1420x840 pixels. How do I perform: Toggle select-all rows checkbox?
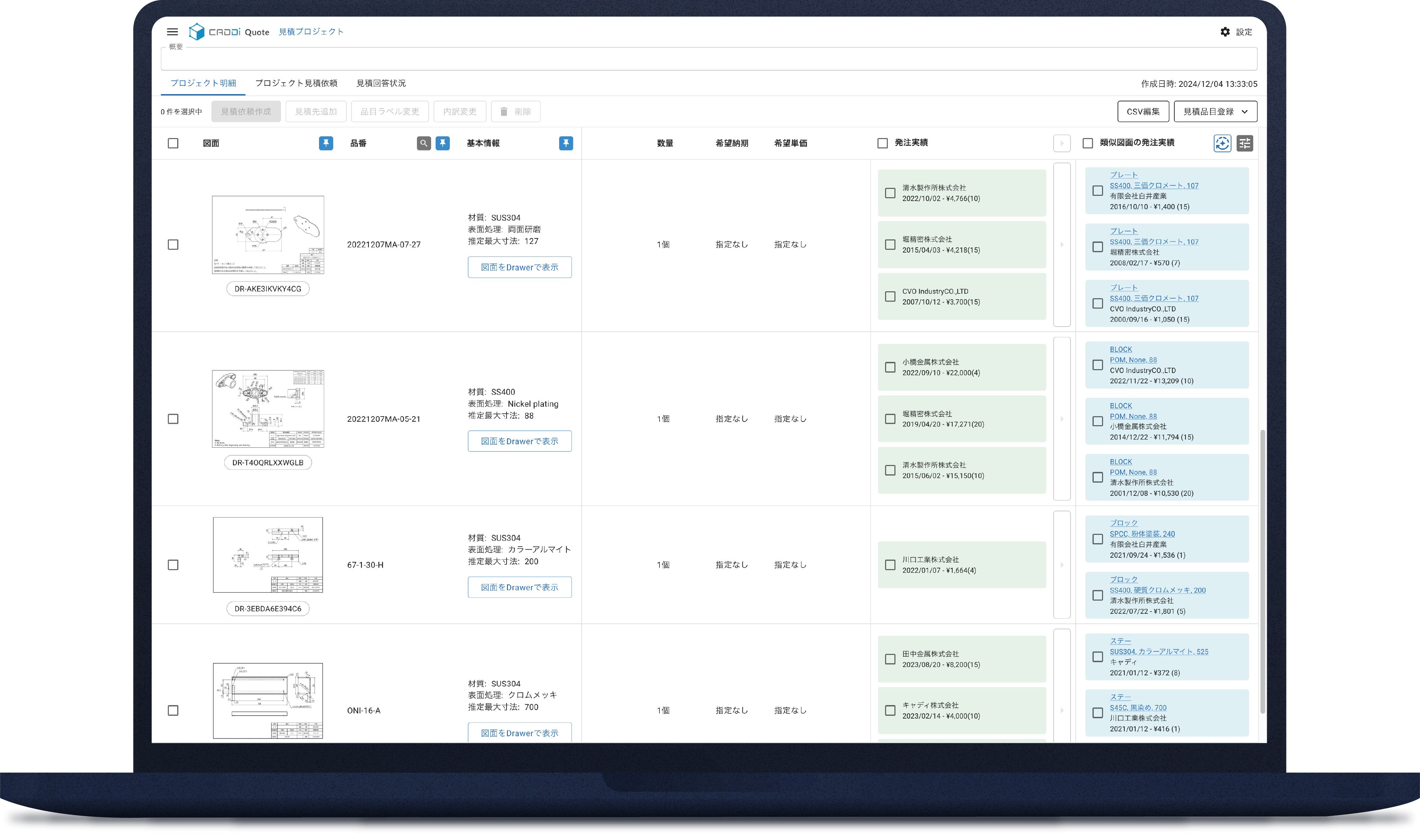[173, 143]
